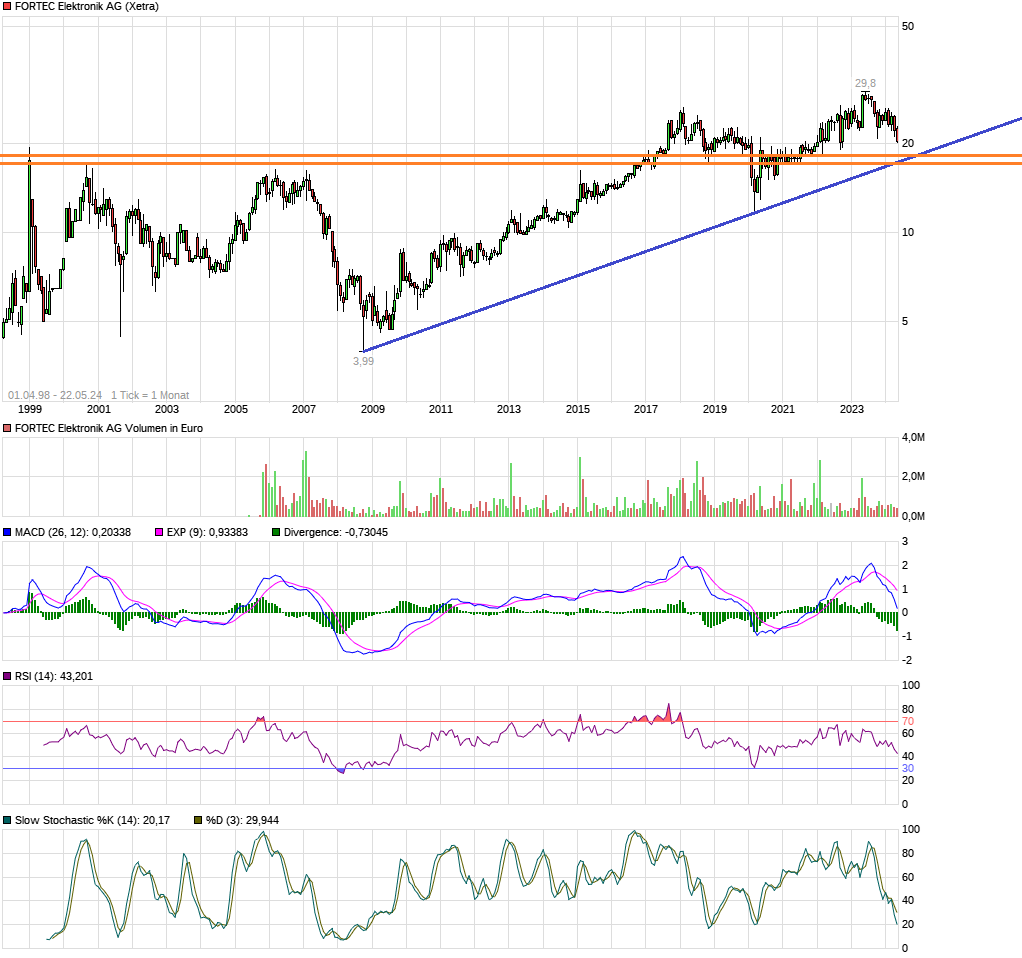This screenshot has height=958, width=1022.
Task: Select the 2023 year axis label
Action: [x=852, y=409]
